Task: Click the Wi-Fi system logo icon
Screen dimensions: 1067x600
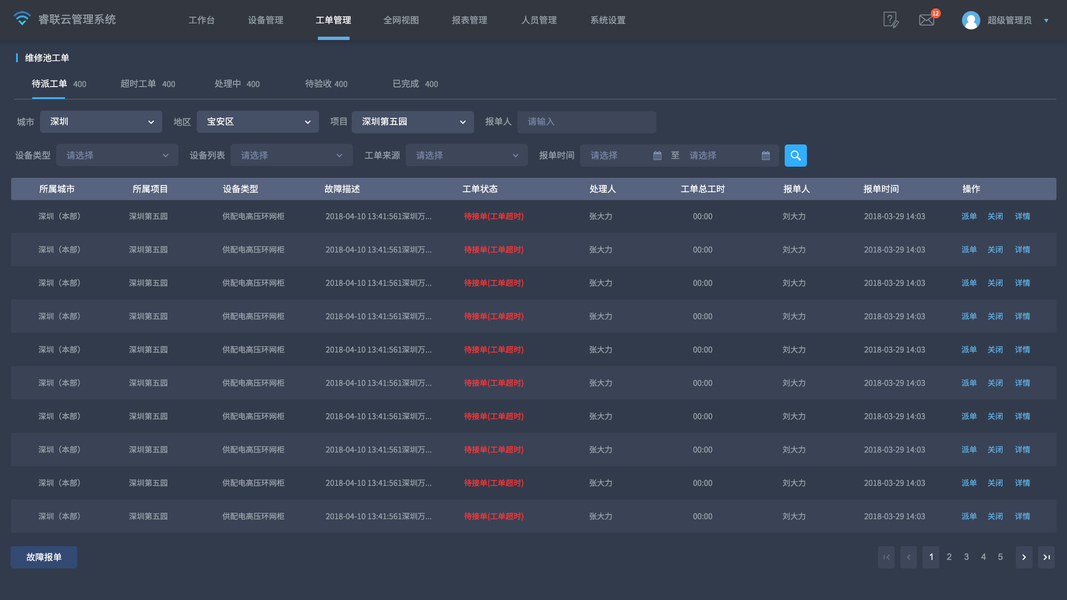Action: (22, 18)
